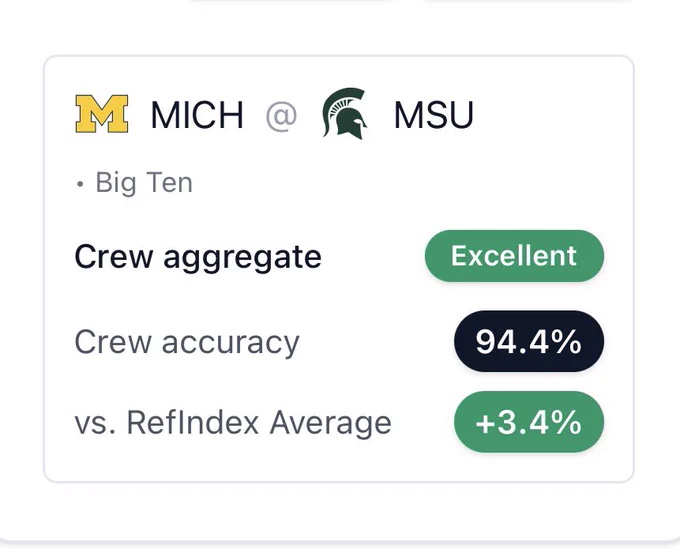Click the Michigan block M logo
The width and height of the screenshot is (680, 549).
[x=102, y=114]
